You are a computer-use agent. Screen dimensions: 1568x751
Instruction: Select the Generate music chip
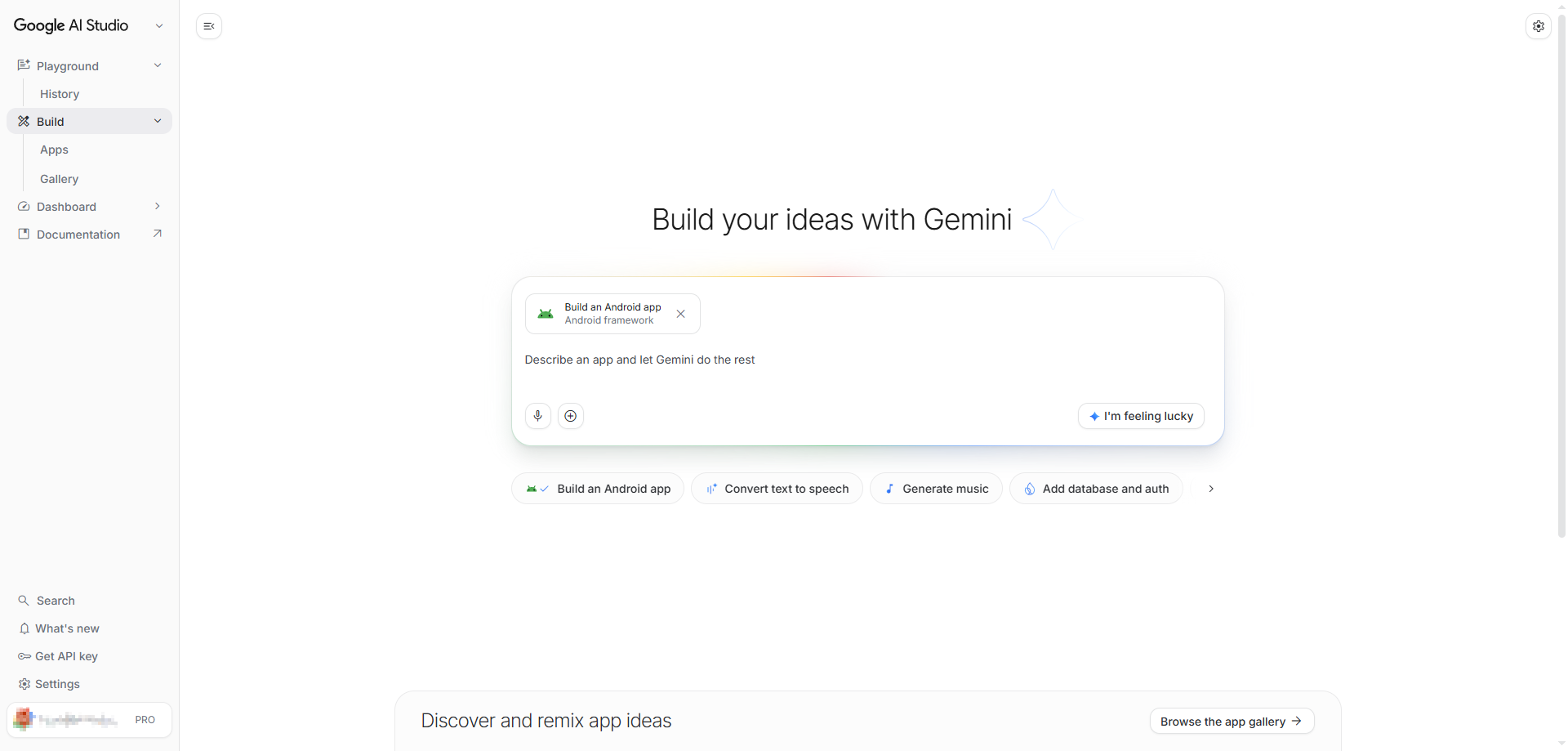[936, 489]
